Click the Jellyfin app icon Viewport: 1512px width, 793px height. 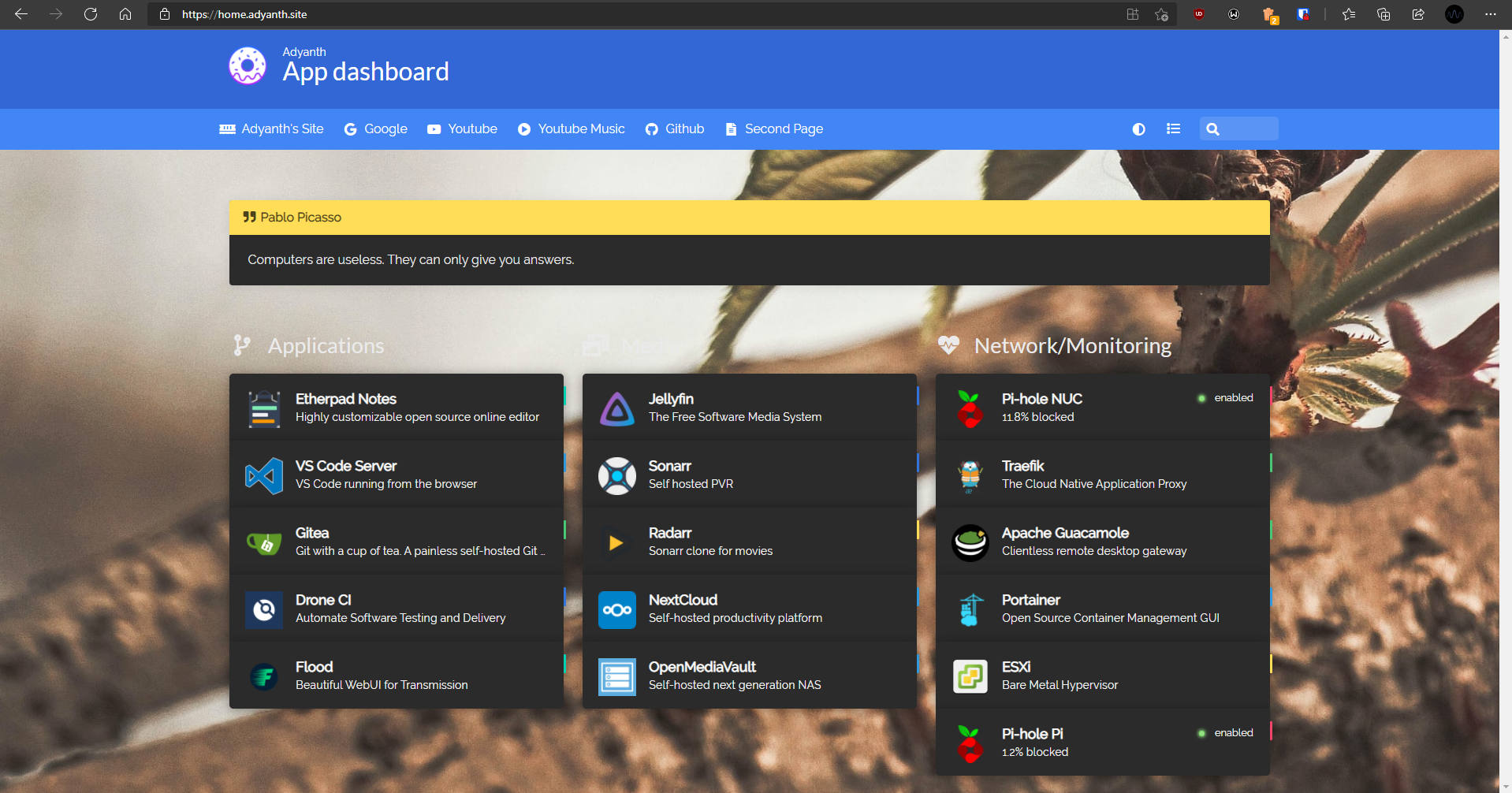616,408
